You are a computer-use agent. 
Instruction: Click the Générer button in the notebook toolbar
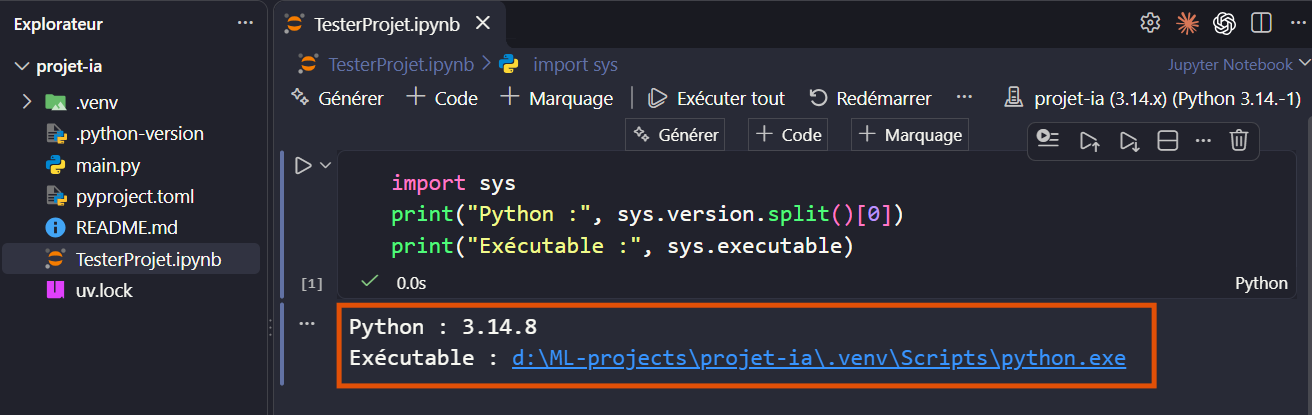pos(337,98)
